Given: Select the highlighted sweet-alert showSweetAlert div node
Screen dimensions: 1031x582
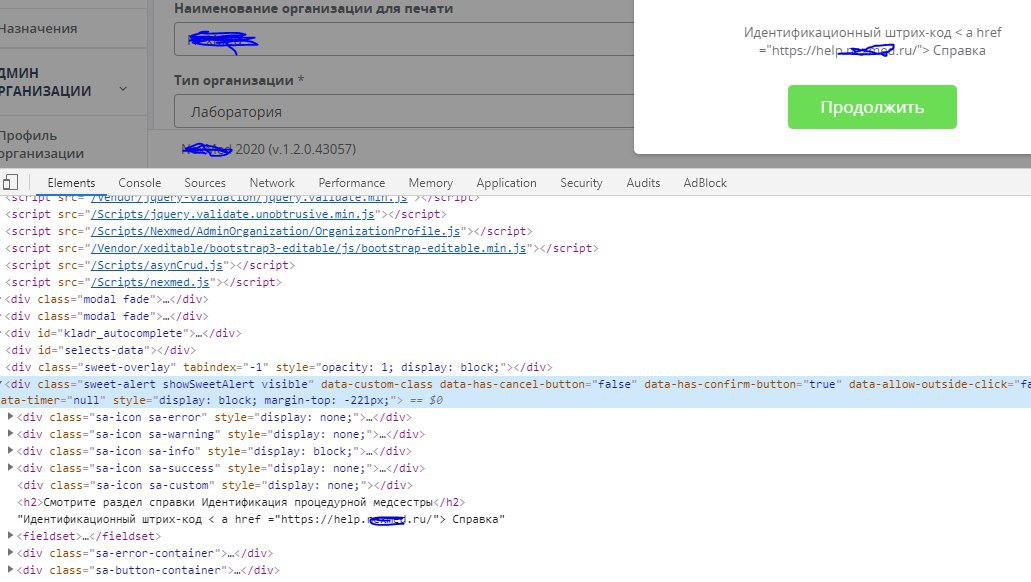Looking at the screenshot, I should point(516,392).
